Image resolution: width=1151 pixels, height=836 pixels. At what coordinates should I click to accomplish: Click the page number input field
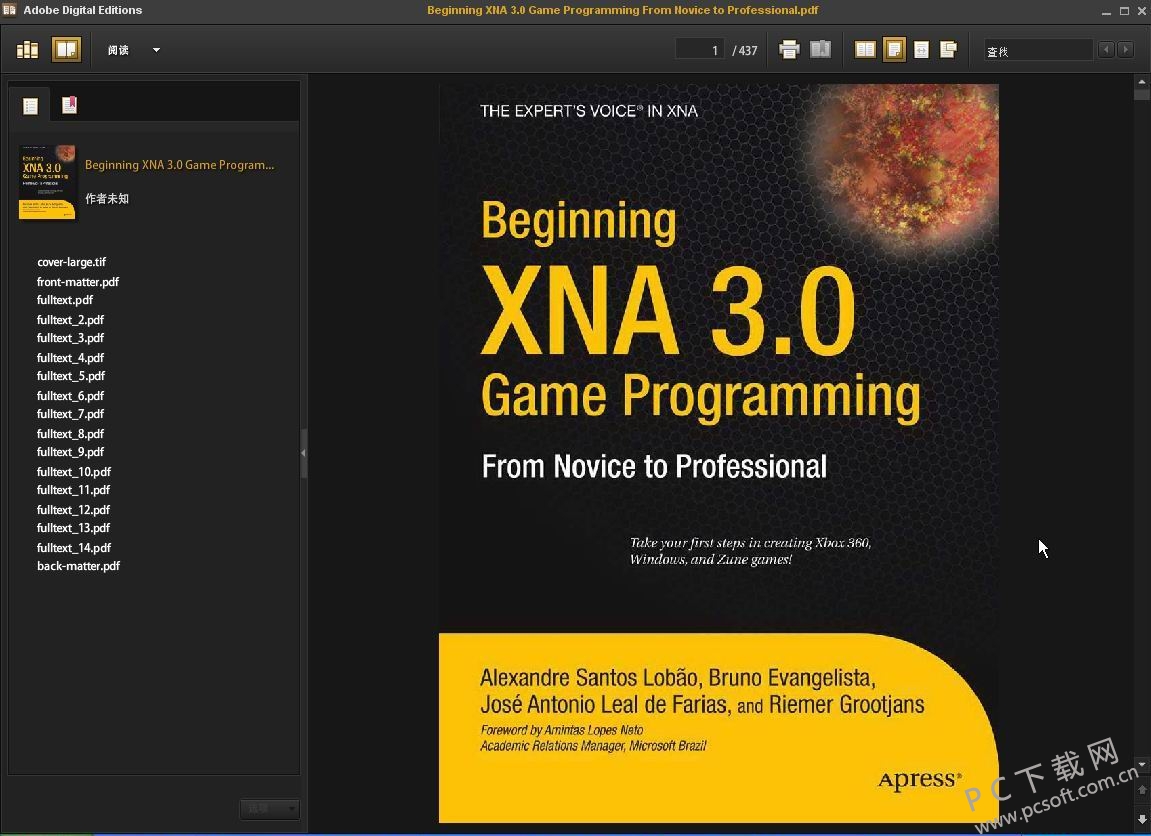[x=700, y=50]
